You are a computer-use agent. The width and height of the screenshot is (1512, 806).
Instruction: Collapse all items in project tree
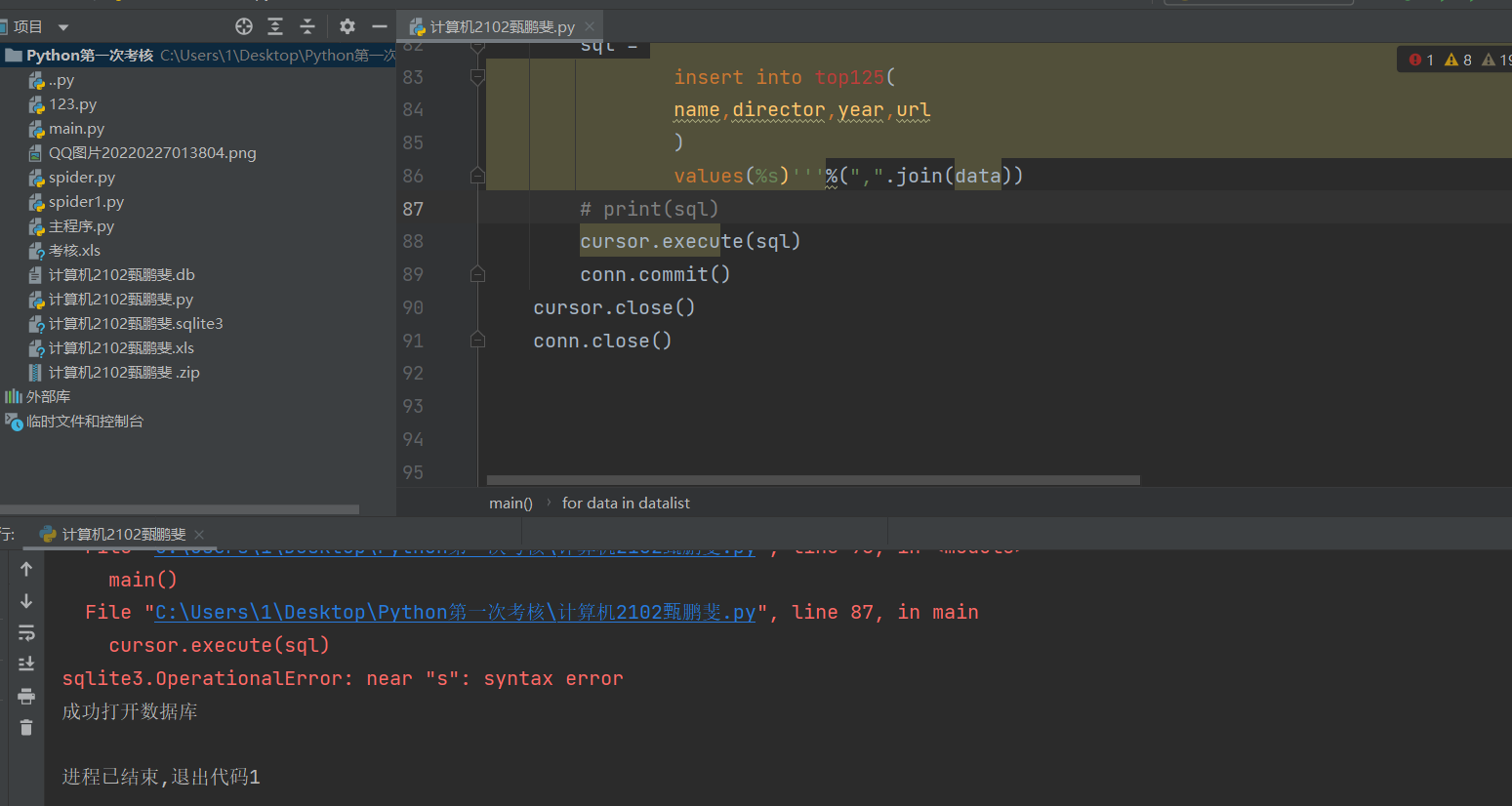(307, 26)
